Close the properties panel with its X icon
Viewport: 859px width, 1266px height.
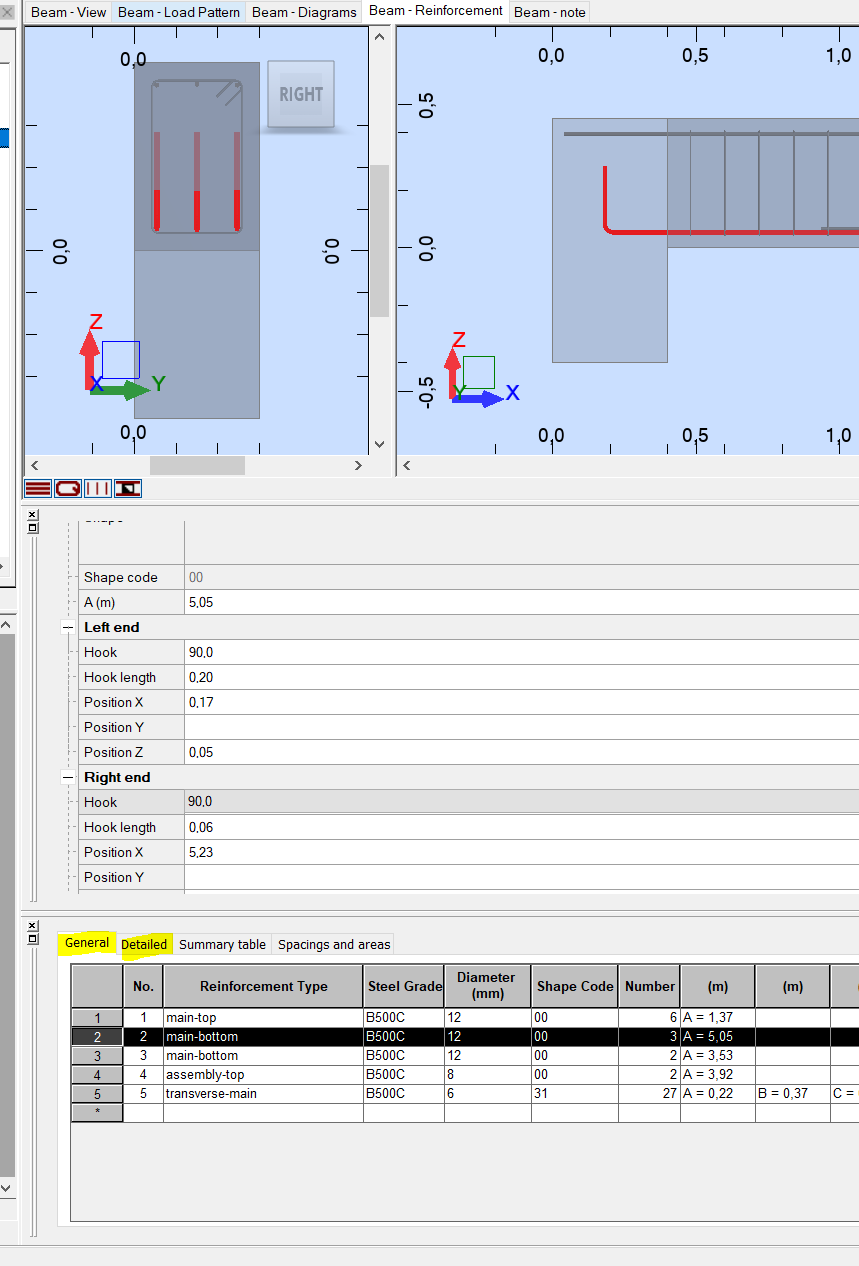pyautogui.click(x=31, y=514)
